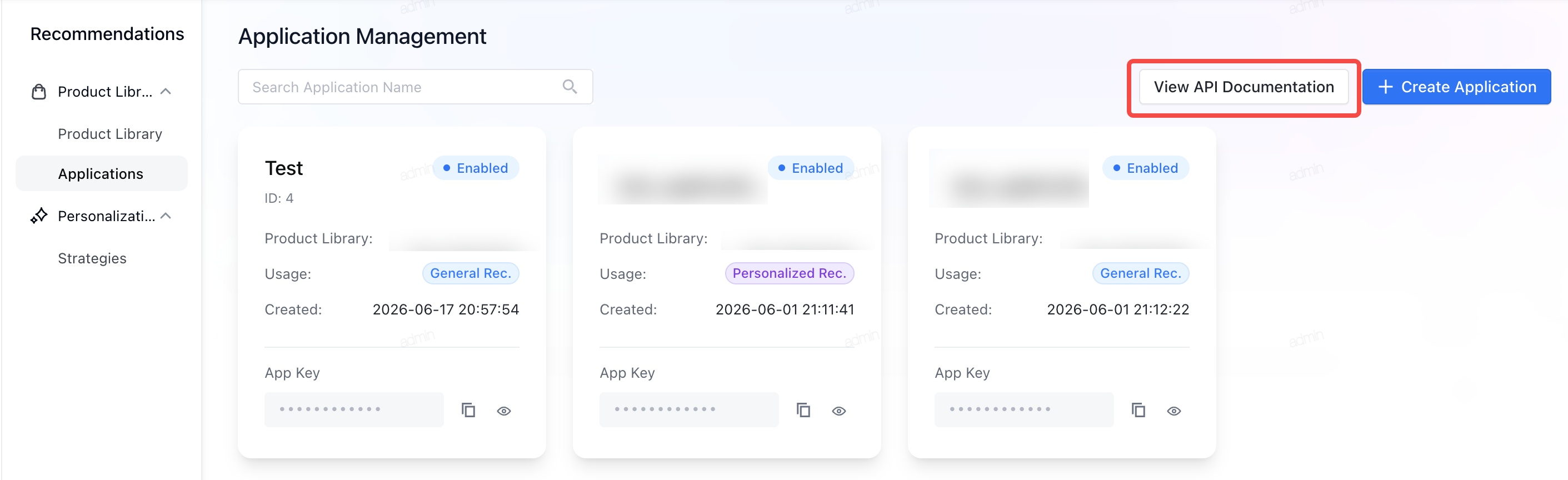Click the plus icon on Create Application
1568x480 pixels.
pos(1385,87)
